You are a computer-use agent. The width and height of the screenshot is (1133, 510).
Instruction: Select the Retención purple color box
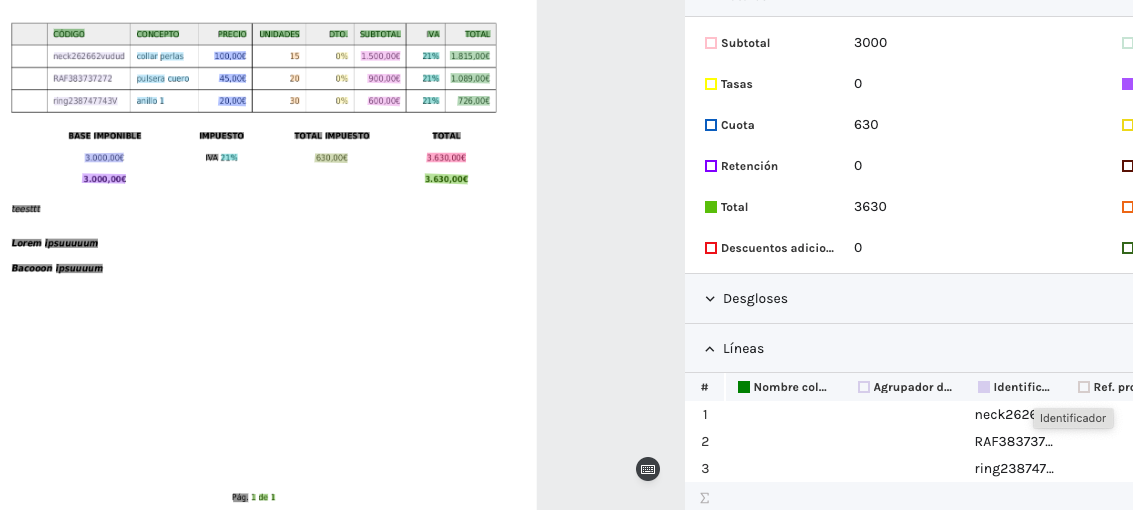point(711,166)
